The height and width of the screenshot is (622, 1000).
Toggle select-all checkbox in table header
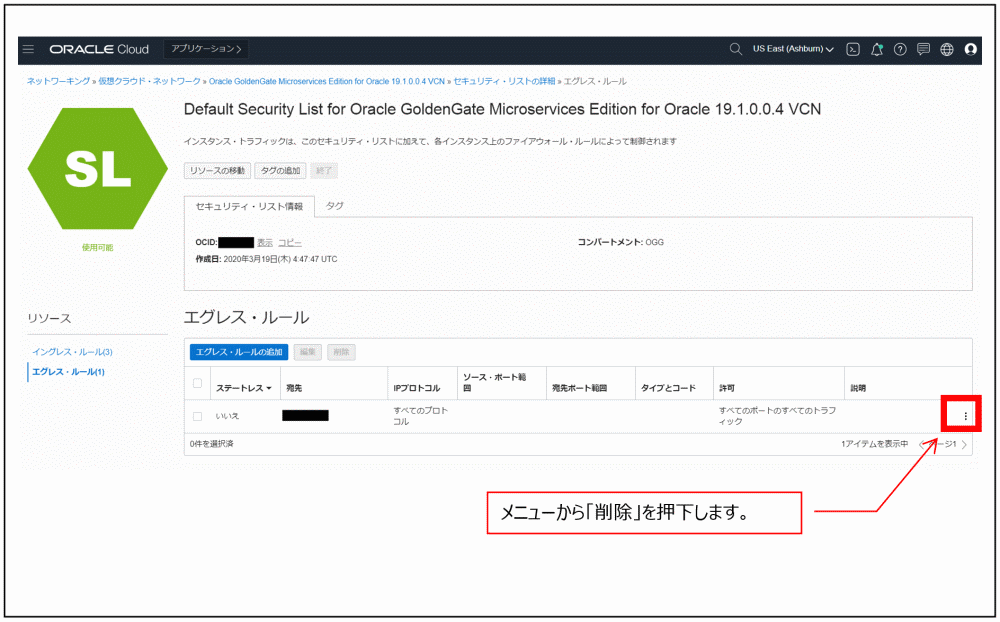pos(197,383)
